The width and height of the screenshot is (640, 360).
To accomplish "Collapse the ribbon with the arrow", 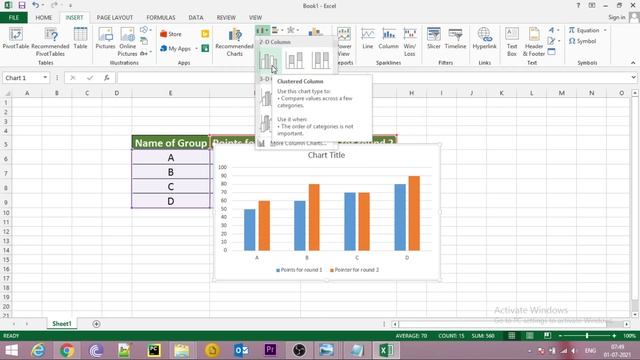I will 633,62.
